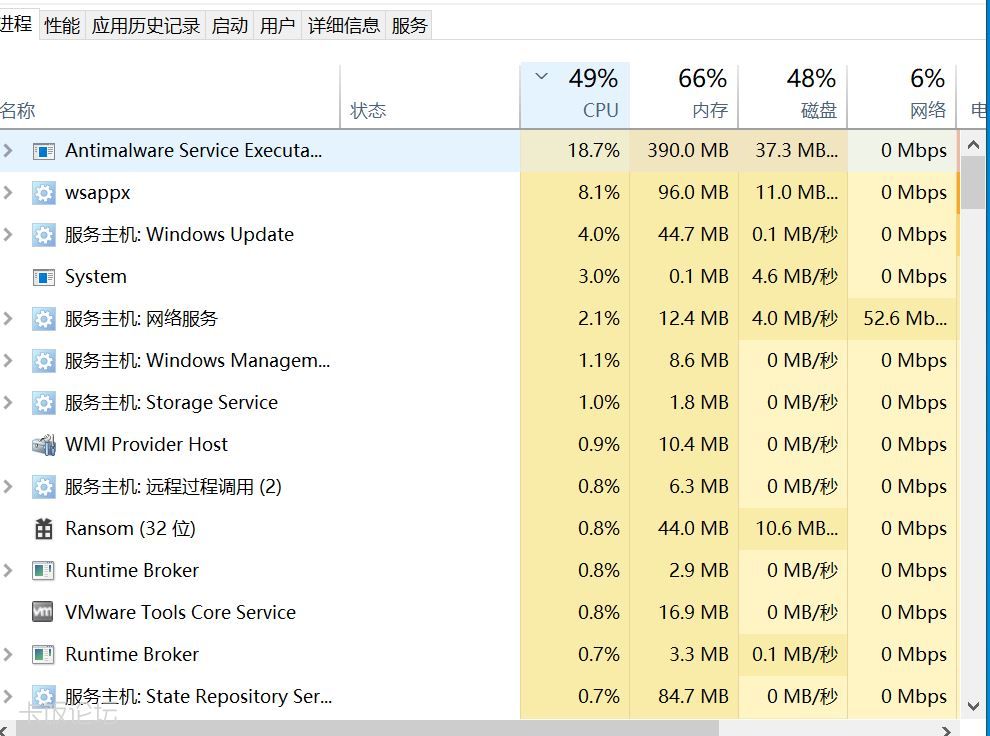990x736 pixels.
Task: Click the Antimalware Service Executable process icon
Action: pyautogui.click(x=43, y=151)
